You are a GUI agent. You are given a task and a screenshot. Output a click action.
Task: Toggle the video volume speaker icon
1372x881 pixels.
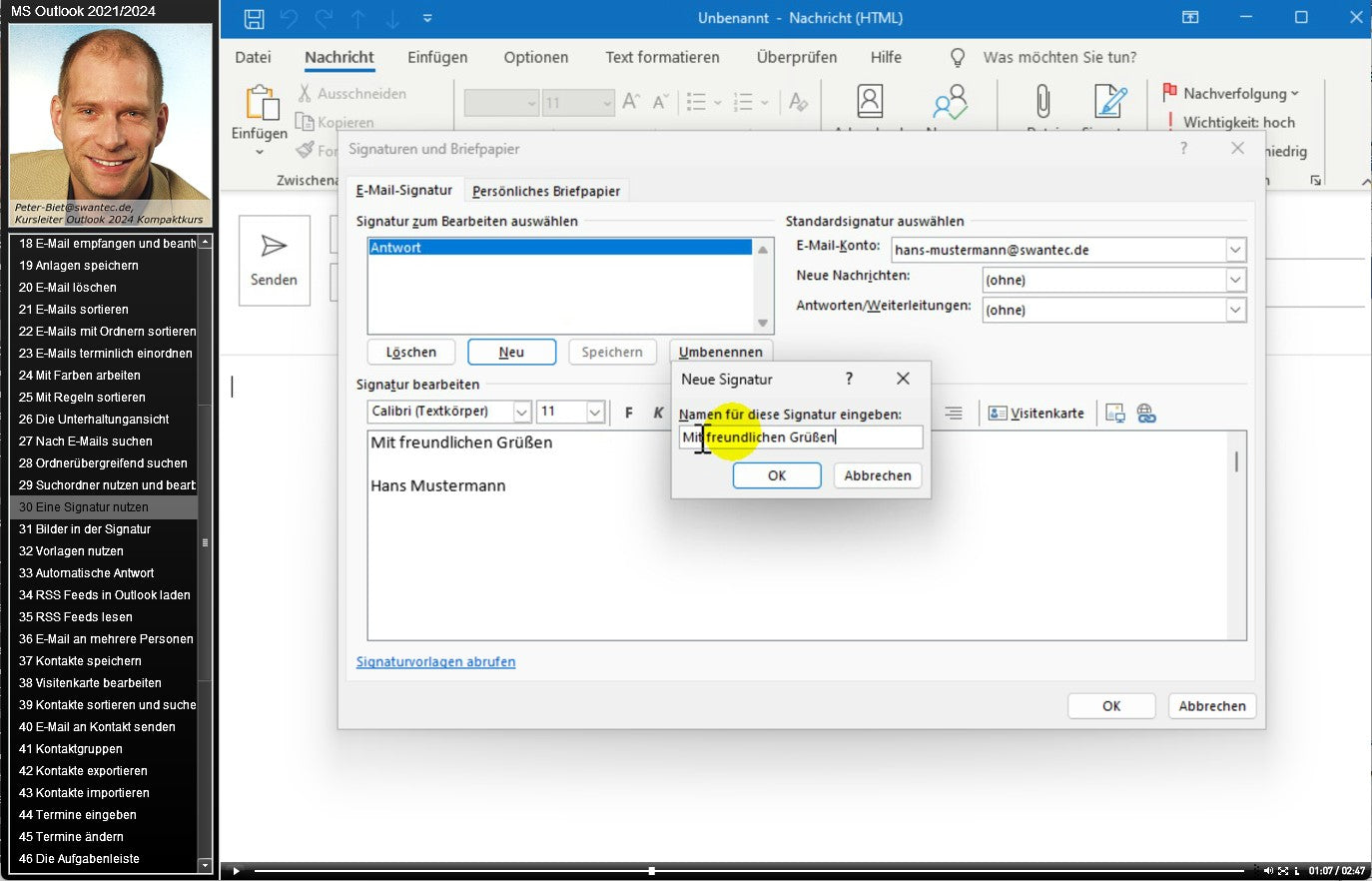click(1268, 871)
